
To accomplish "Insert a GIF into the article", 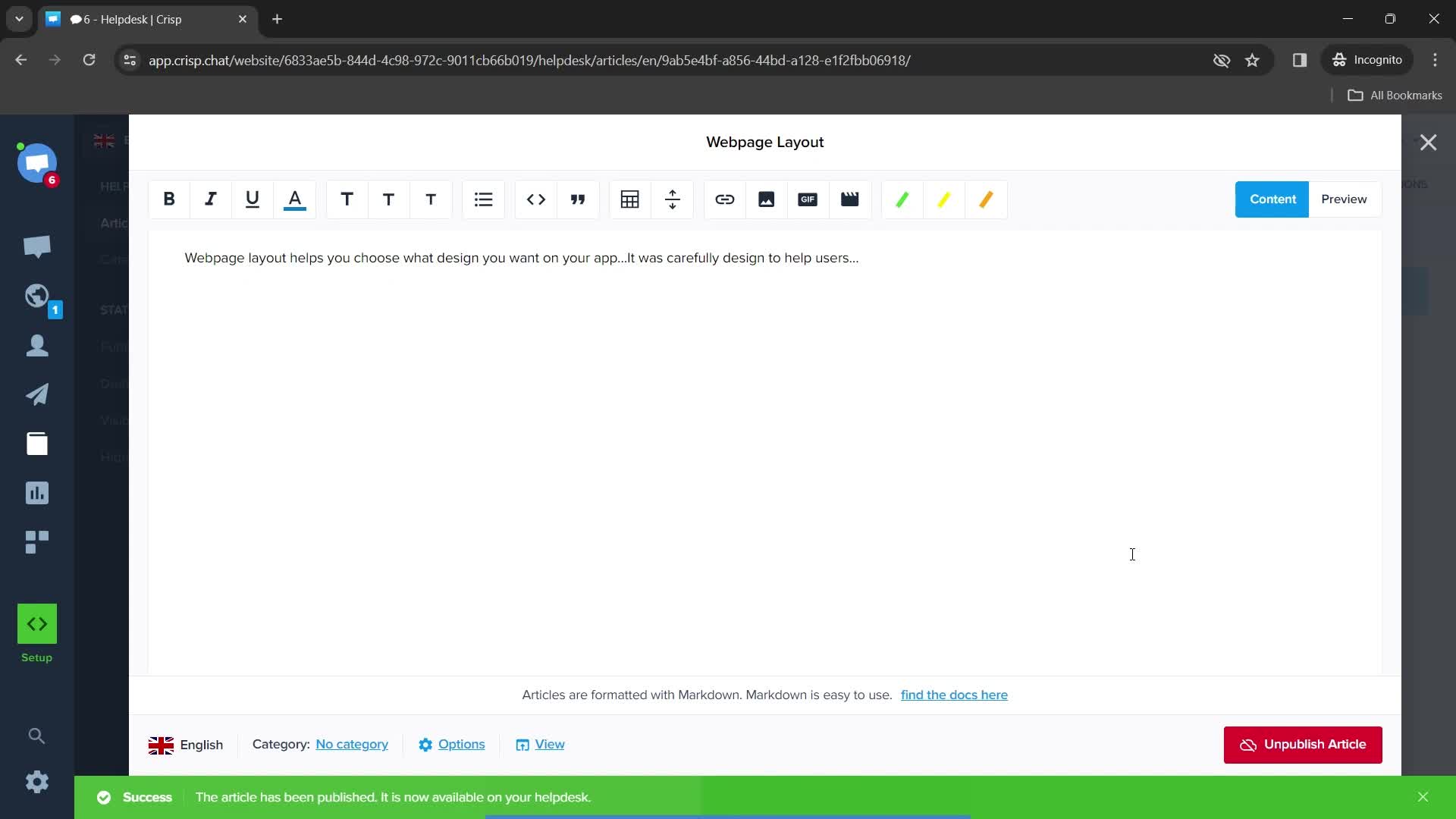I will pos(808,199).
